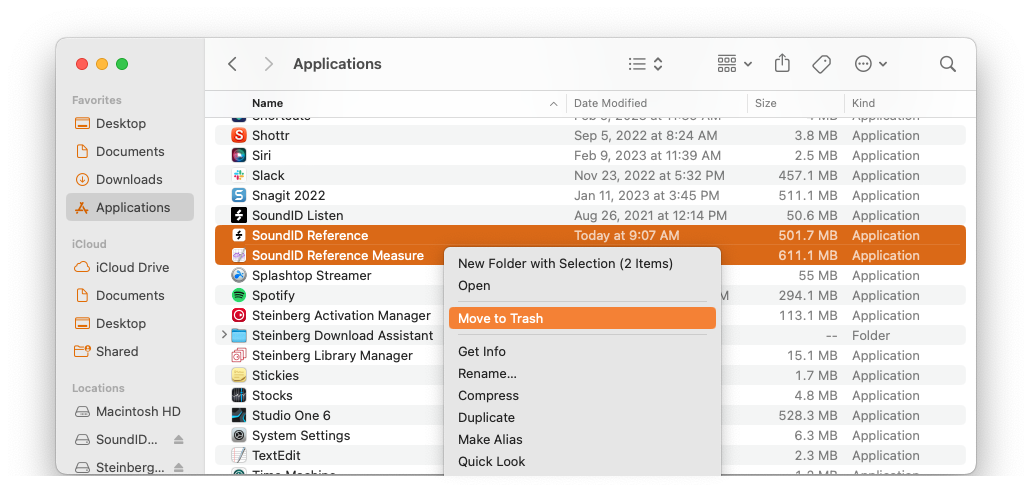The image size is (1032, 489).
Task: Select the Spotify file name
Action: click(x=273, y=296)
